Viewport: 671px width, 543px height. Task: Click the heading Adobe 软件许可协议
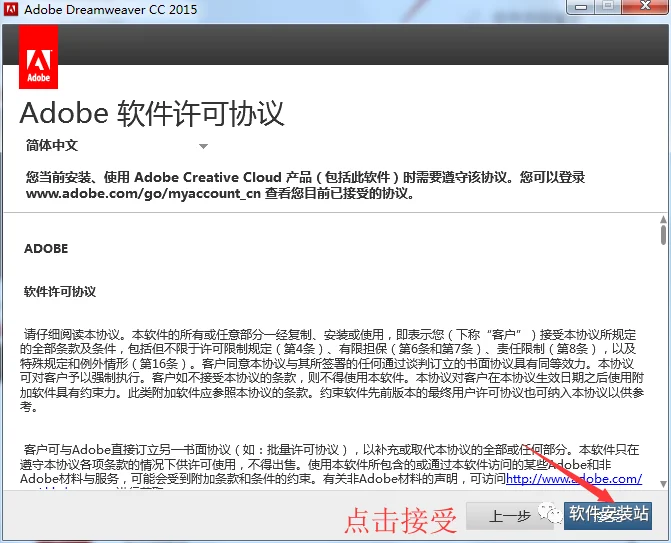click(152, 113)
